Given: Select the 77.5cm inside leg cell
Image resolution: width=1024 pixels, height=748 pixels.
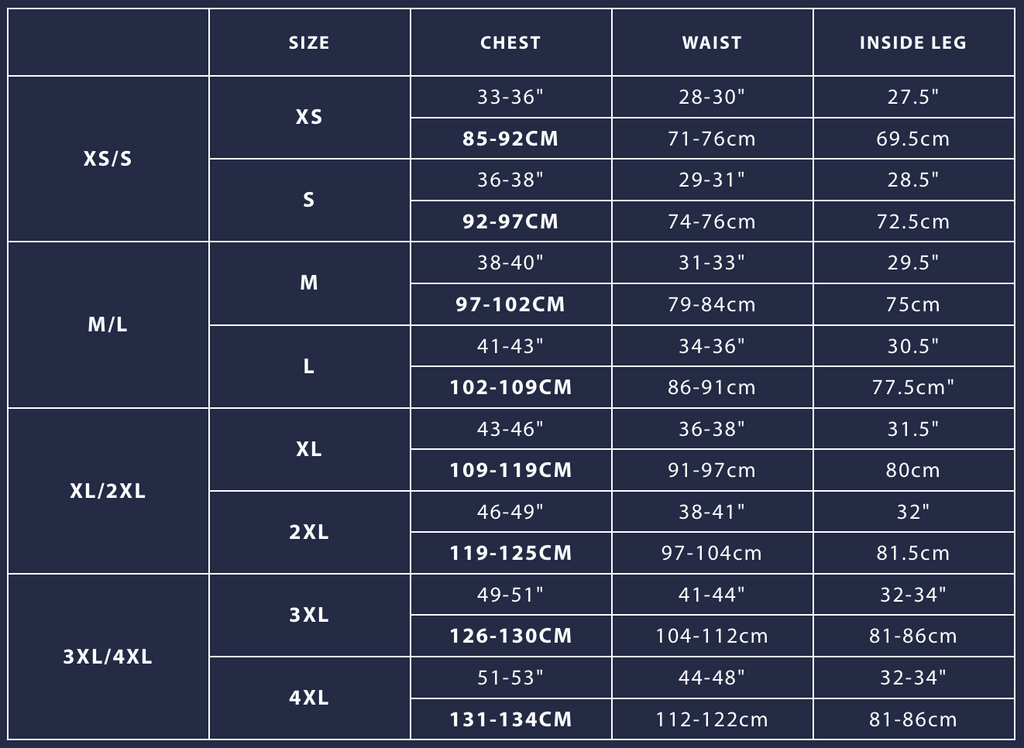Looking at the screenshot, I should 913,387.
